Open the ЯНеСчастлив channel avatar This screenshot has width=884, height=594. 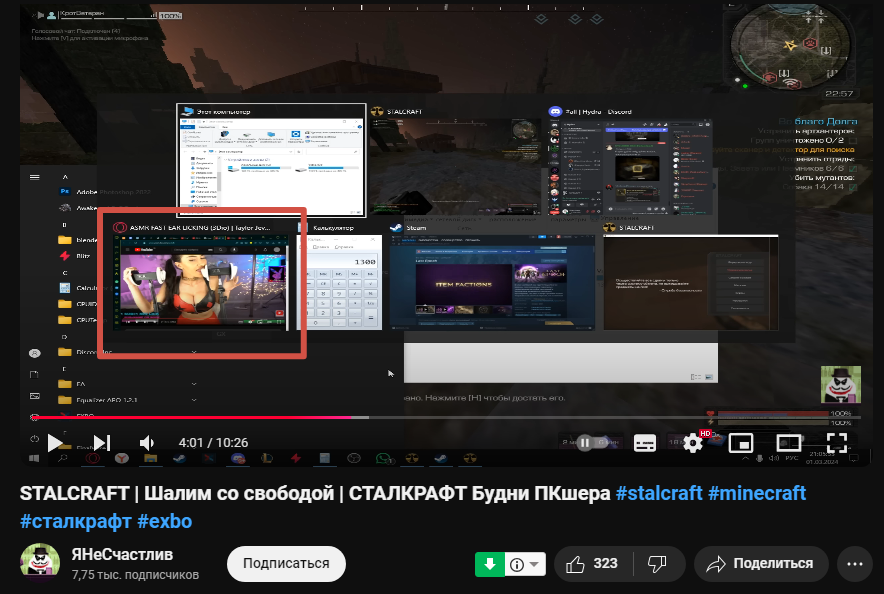39,562
